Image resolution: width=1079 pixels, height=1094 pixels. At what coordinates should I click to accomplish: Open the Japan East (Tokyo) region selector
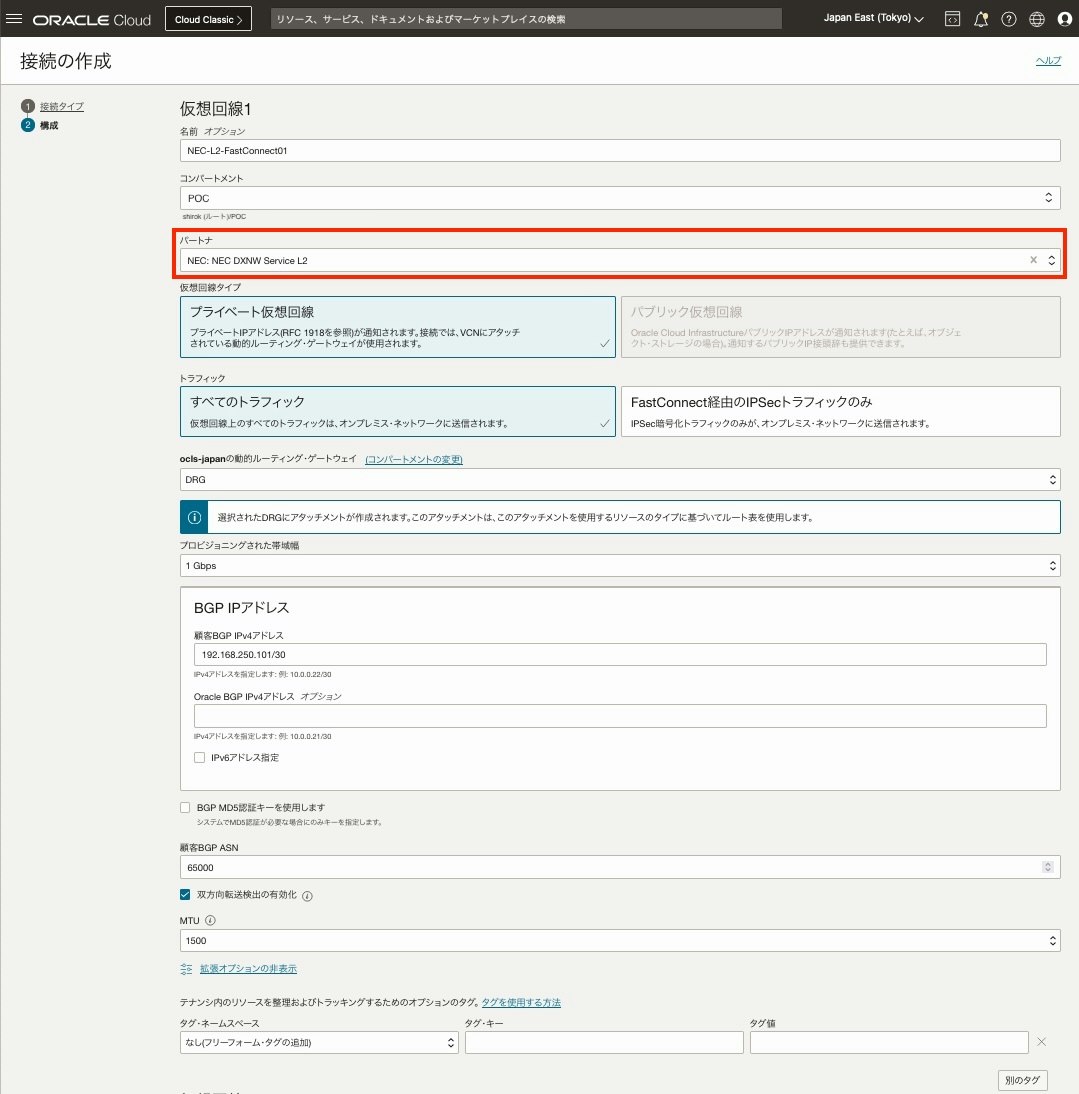pos(873,18)
